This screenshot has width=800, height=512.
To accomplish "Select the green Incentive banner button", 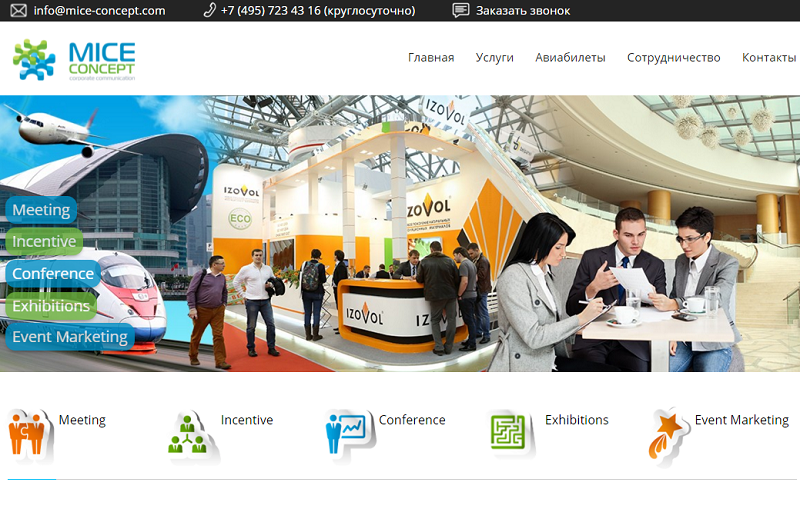I will click(44, 241).
